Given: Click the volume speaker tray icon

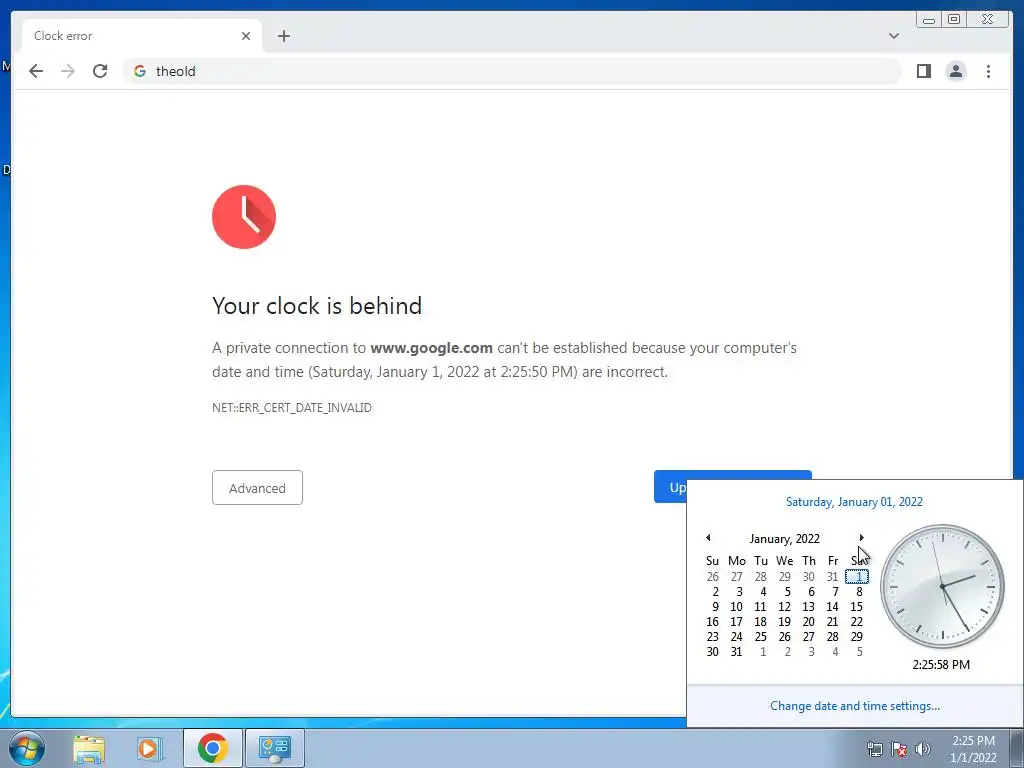Looking at the screenshot, I should click(x=923, y=749).
